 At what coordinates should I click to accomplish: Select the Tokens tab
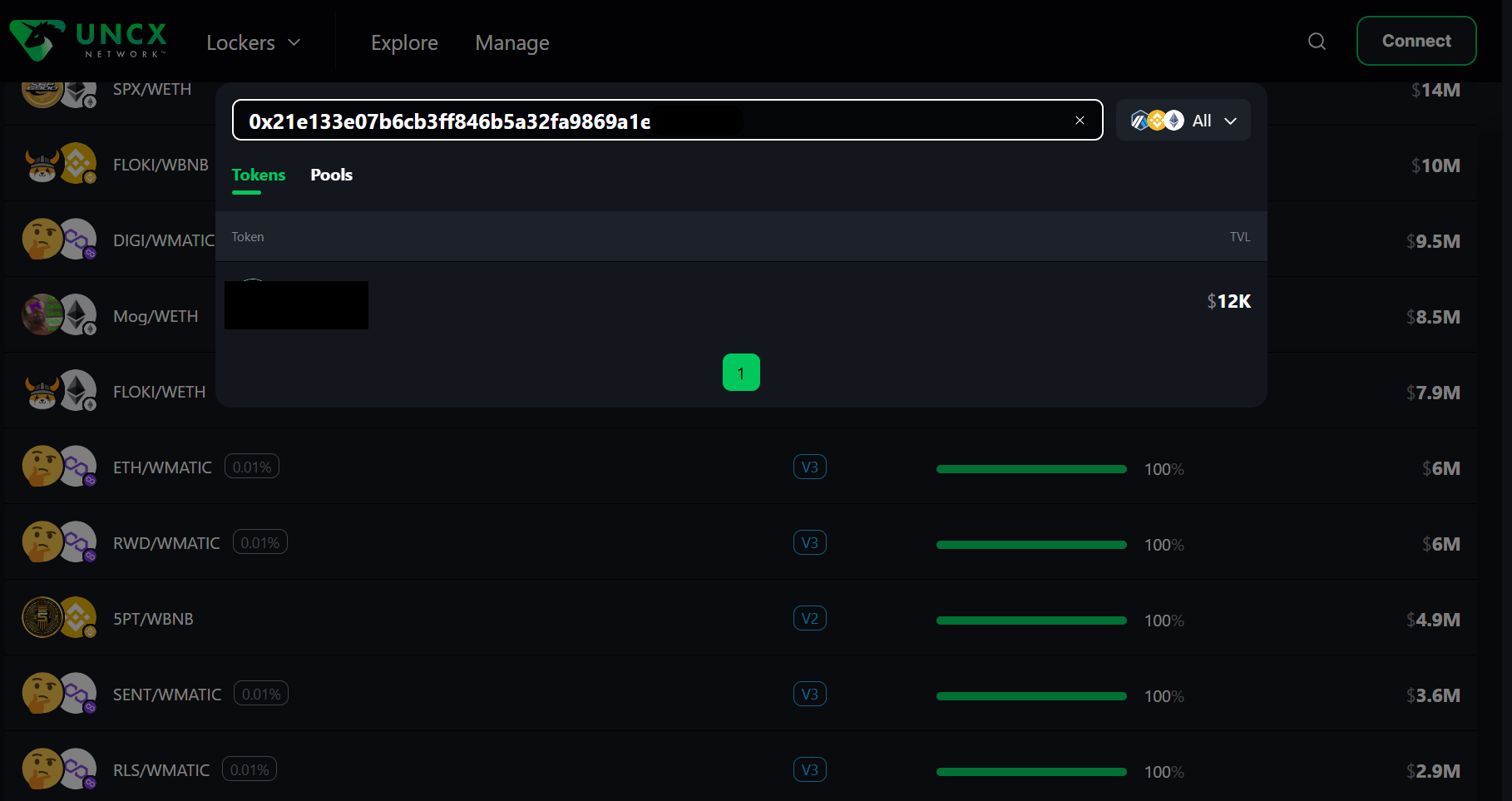pyautogui.click(x=258, y=175)
